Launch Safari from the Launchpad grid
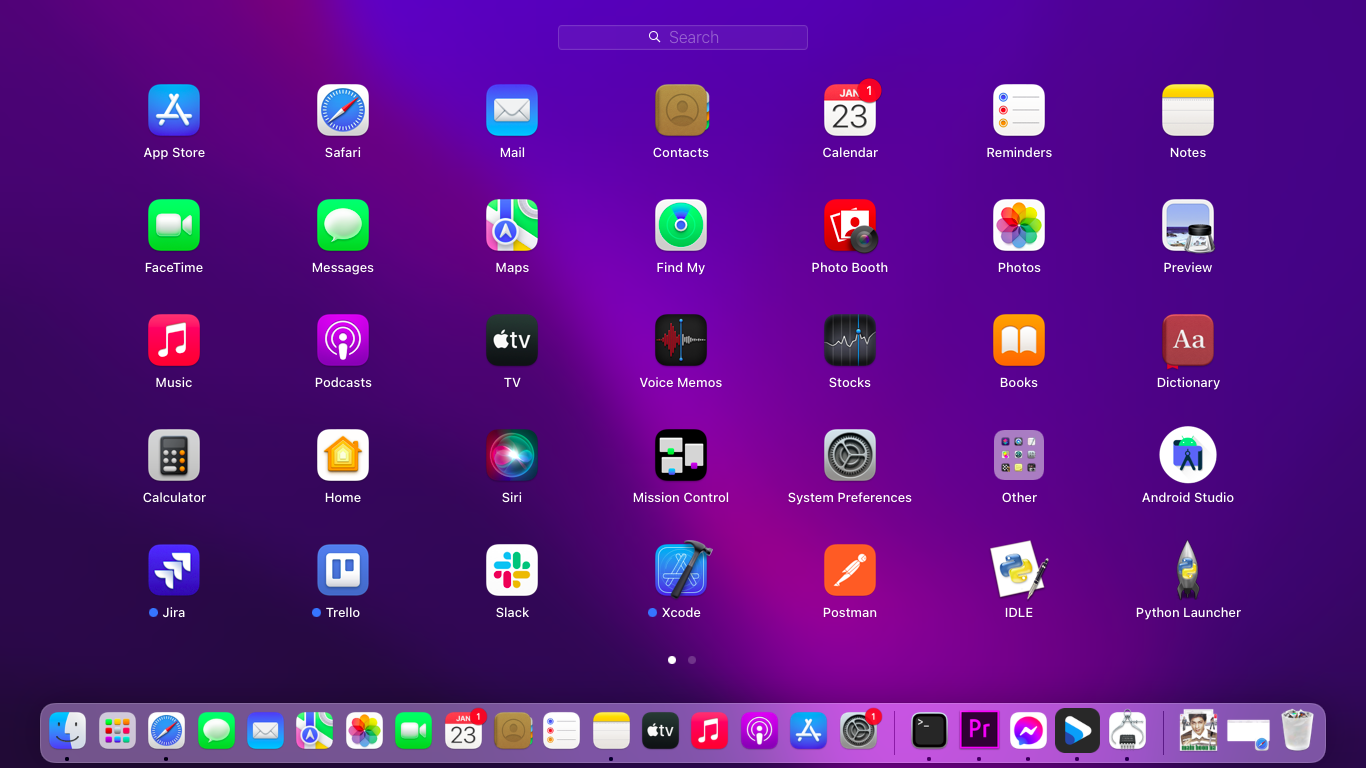 pos(343,110)
